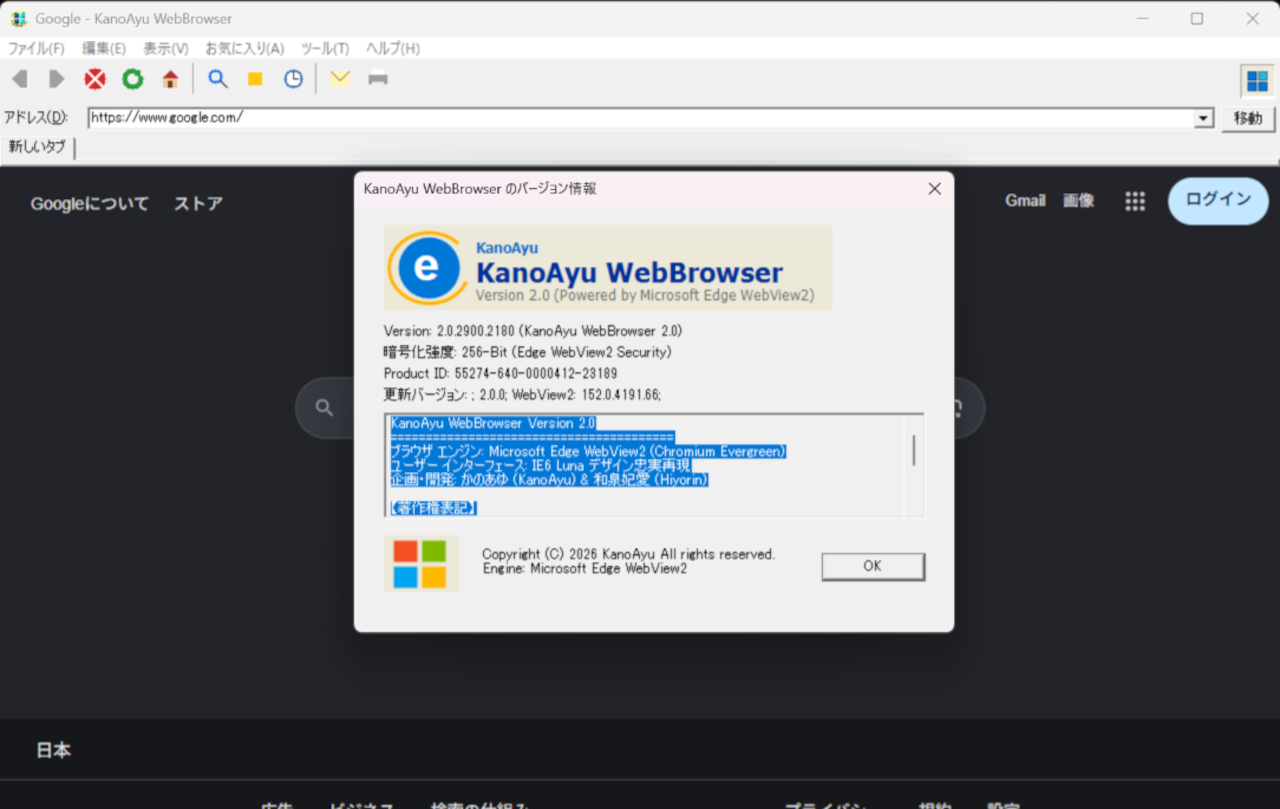Image resolution: width=1280 pixels, height=809 pixels.
Task: Open Mail with the envelope icon
Action: (340, 78)
